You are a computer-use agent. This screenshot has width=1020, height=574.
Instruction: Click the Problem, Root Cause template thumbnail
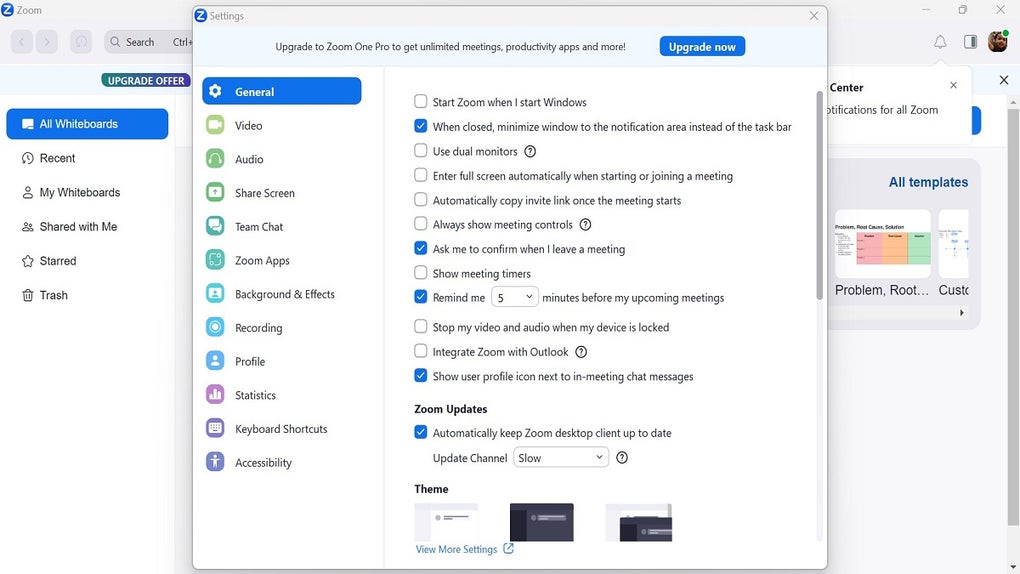coord(883,244)
